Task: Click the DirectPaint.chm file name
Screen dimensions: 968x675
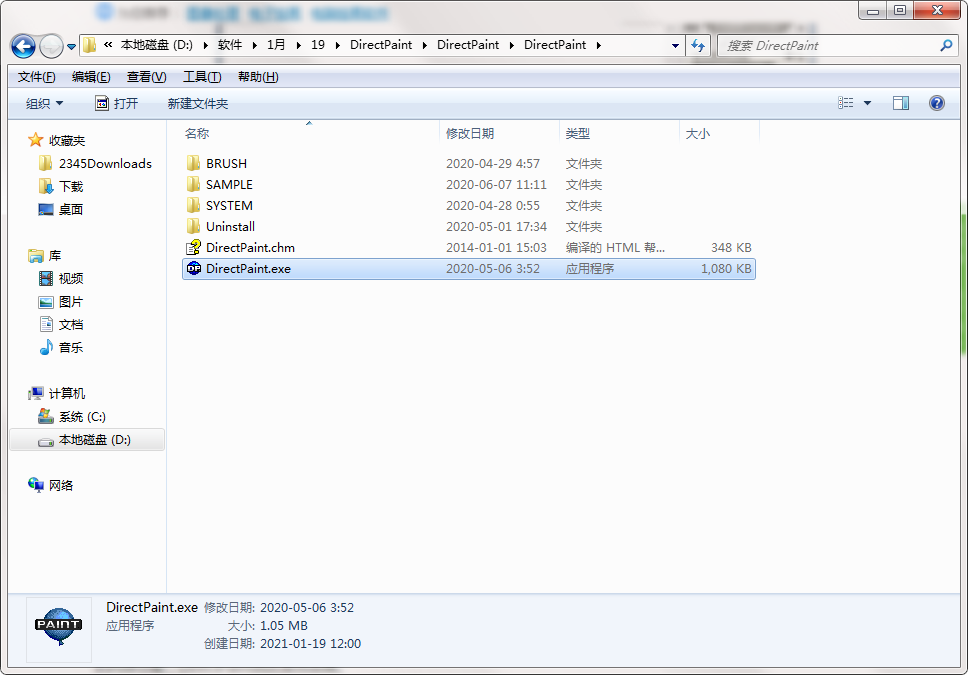Action: coord(251,248)
